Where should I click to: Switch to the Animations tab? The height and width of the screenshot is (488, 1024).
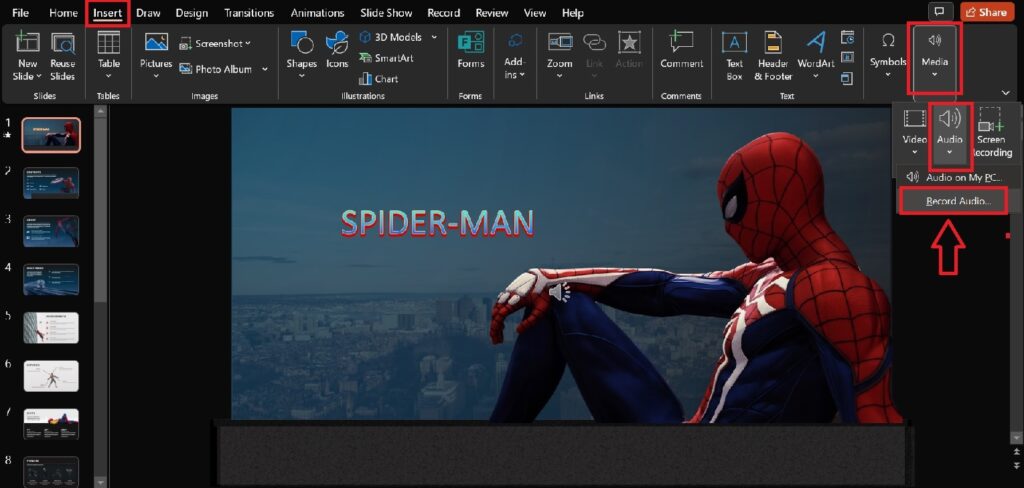pos(317,12)
